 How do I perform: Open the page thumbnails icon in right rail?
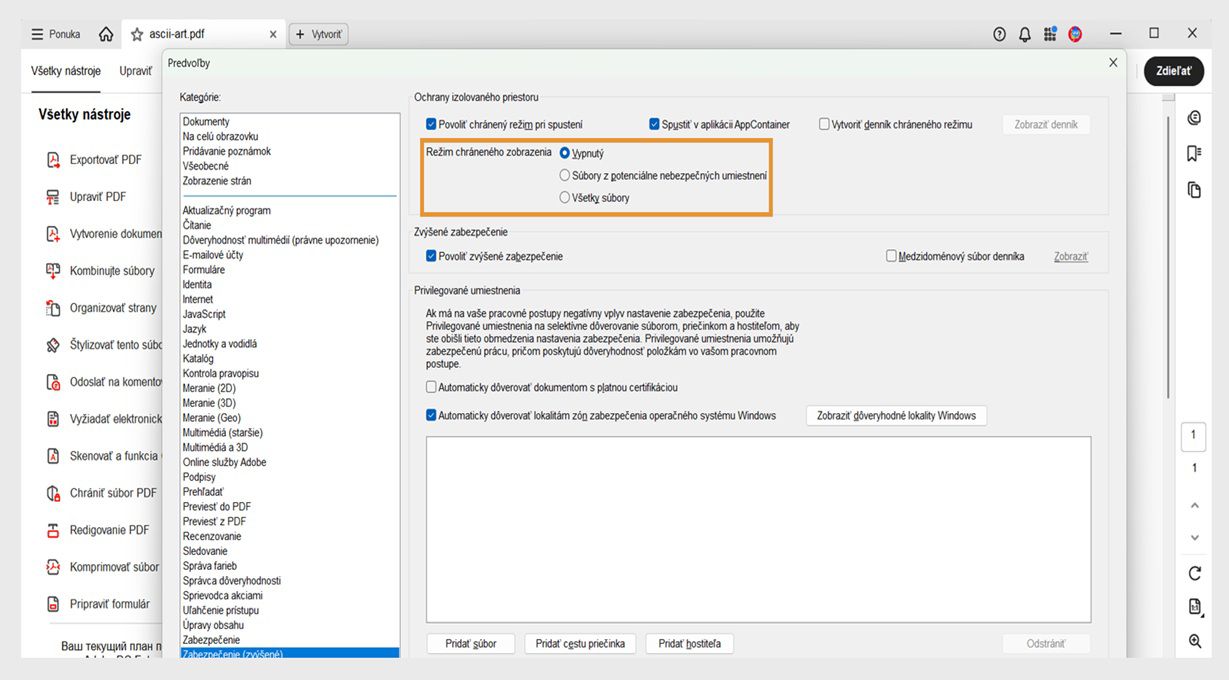tap(1194, 189)
